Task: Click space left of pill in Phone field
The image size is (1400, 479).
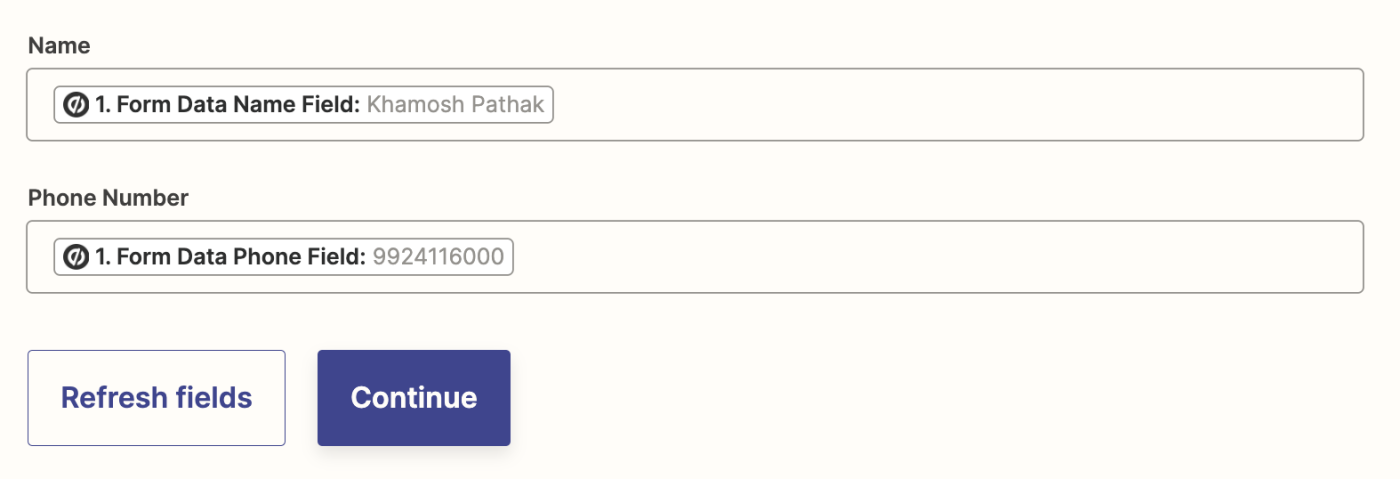Action: click(x=41, y=257)
